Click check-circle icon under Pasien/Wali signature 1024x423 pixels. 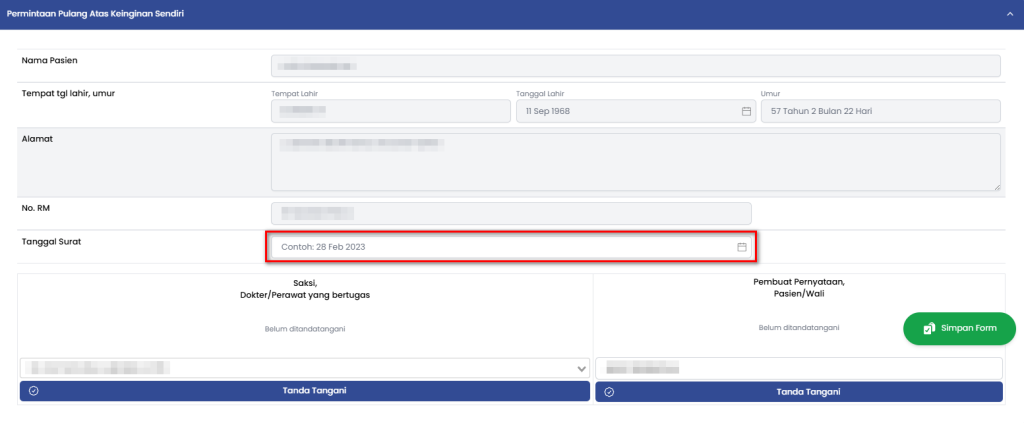tap(610, 392)
